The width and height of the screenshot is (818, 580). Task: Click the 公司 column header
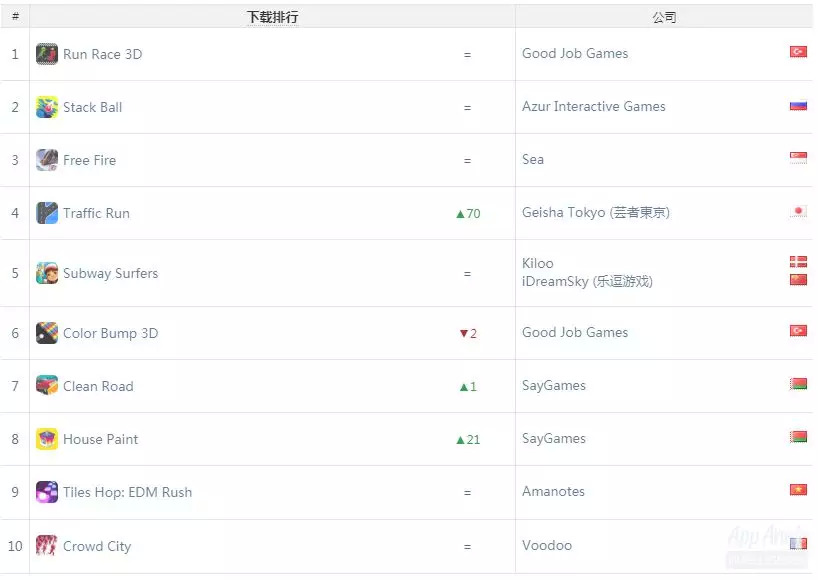[x=664, y=17]
